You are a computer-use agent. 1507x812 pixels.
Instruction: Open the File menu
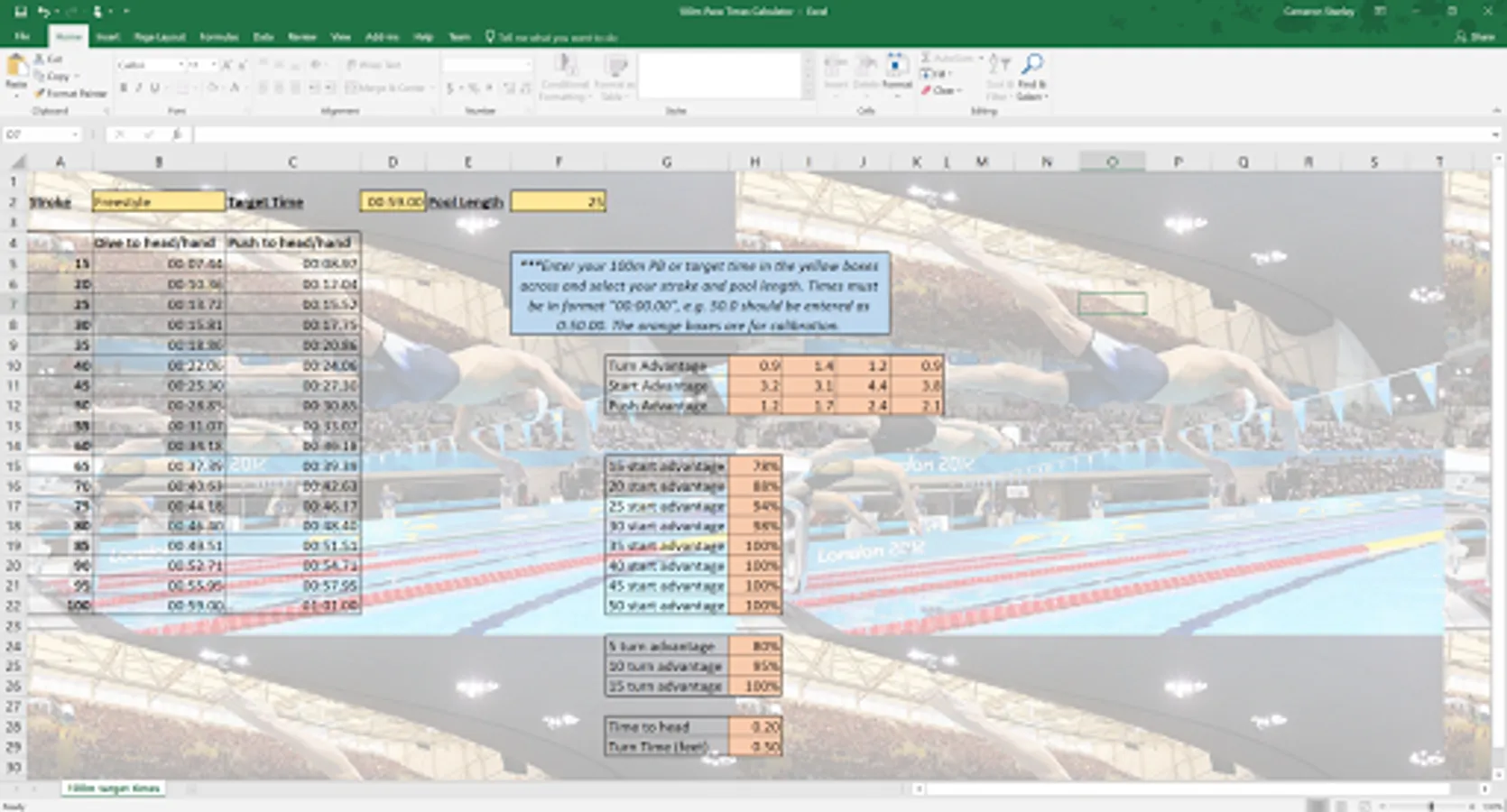22,37
